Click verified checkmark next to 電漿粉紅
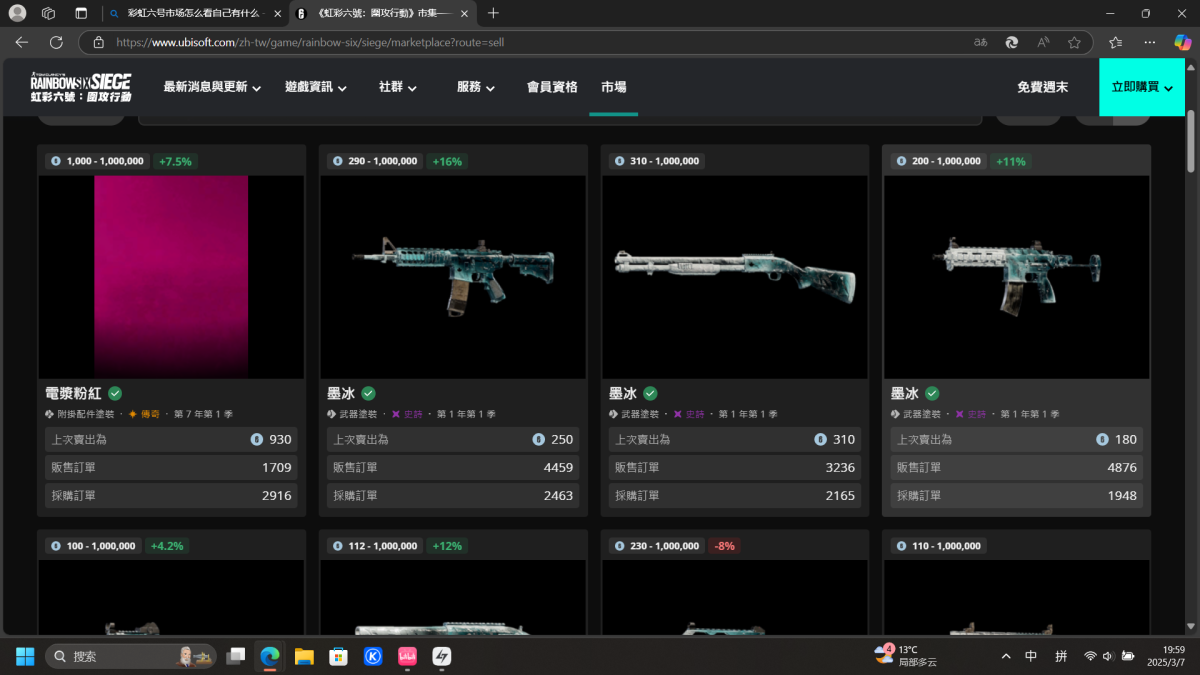1200x675 pixels. pos(115,393)
